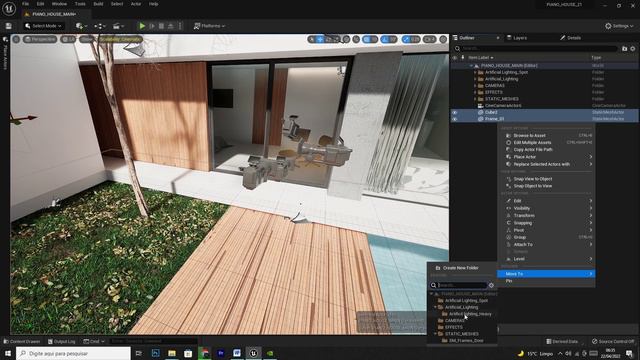Select the Translate gizmo tool
The image size is (640, 360).
click(320, 39)
